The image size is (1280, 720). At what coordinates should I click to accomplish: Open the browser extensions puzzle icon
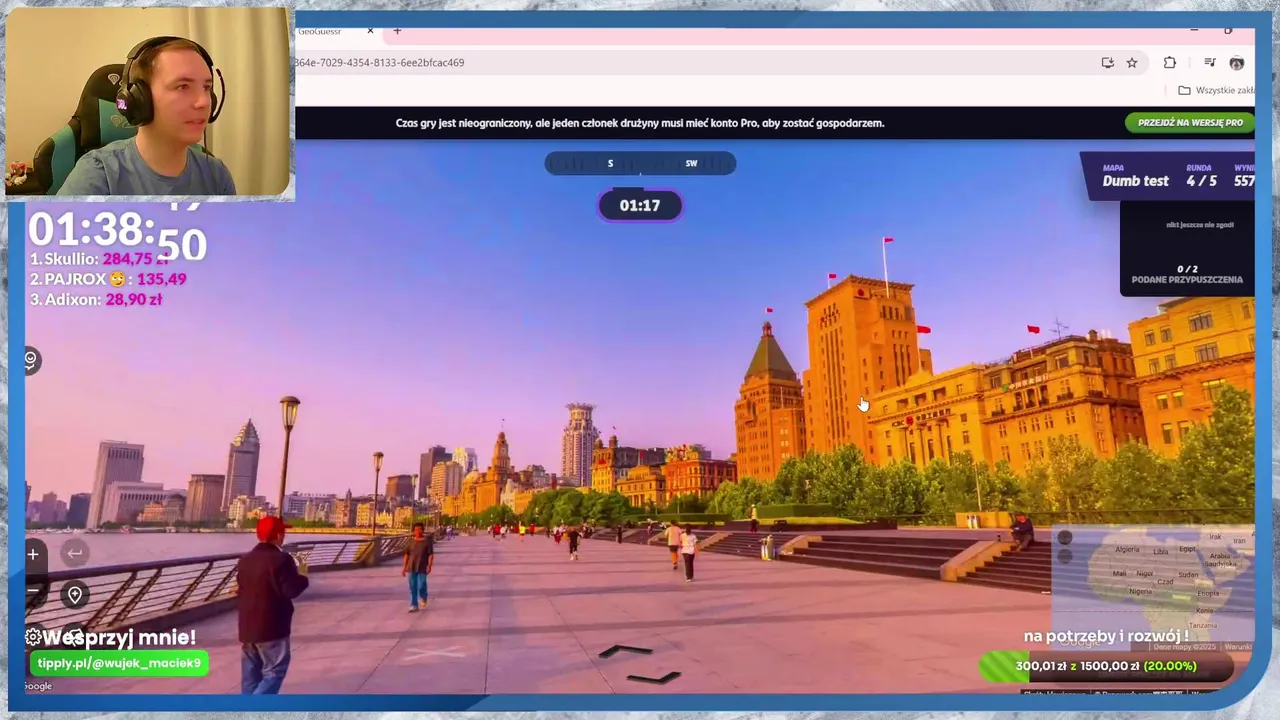pyautogui.click(x=1170, y=62)
